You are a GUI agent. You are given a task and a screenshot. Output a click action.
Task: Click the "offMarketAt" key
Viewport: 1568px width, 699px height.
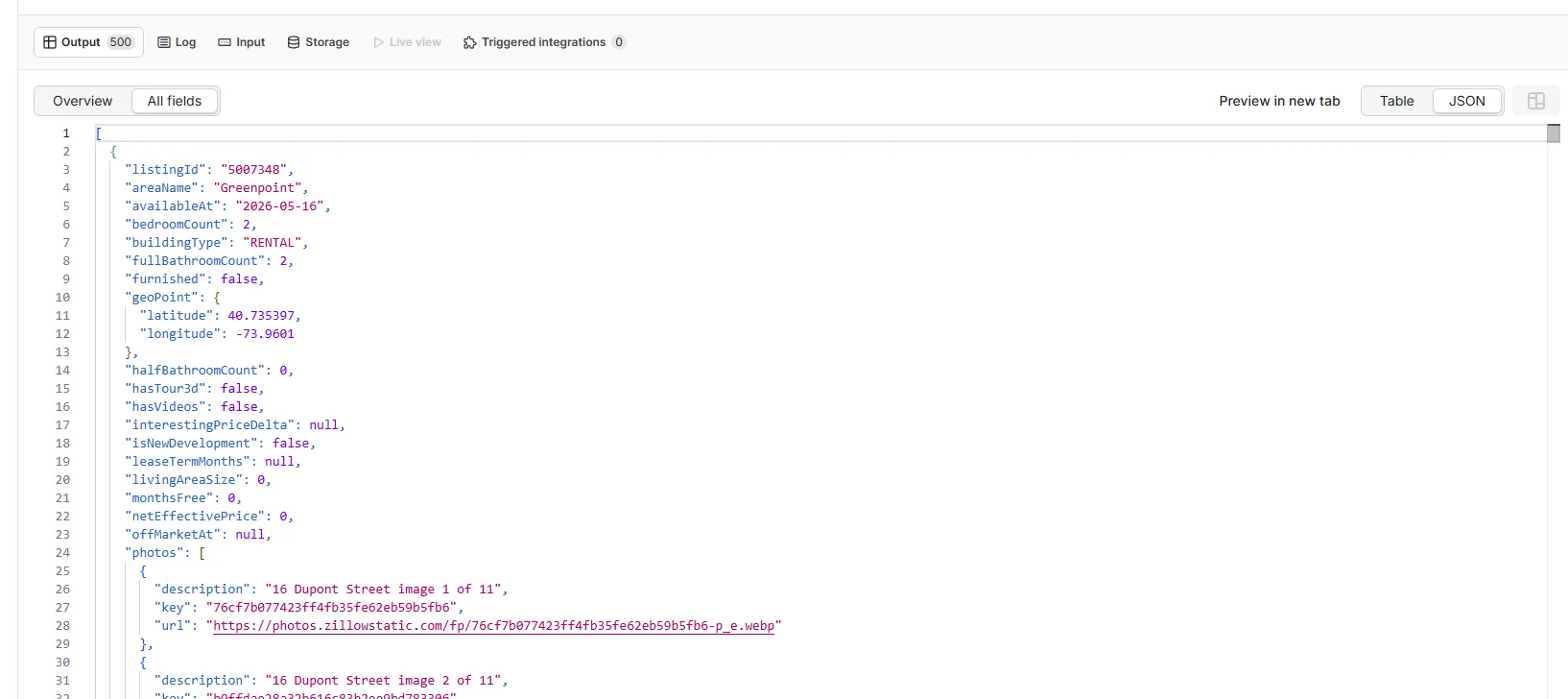click(x=173, y=535)
